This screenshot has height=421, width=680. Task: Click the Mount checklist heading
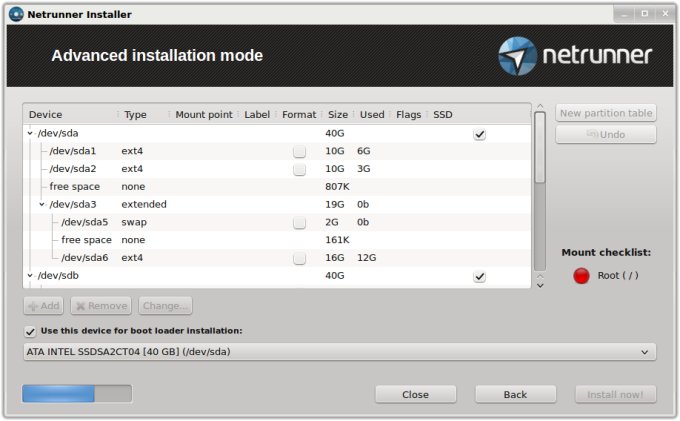[606, 253]
